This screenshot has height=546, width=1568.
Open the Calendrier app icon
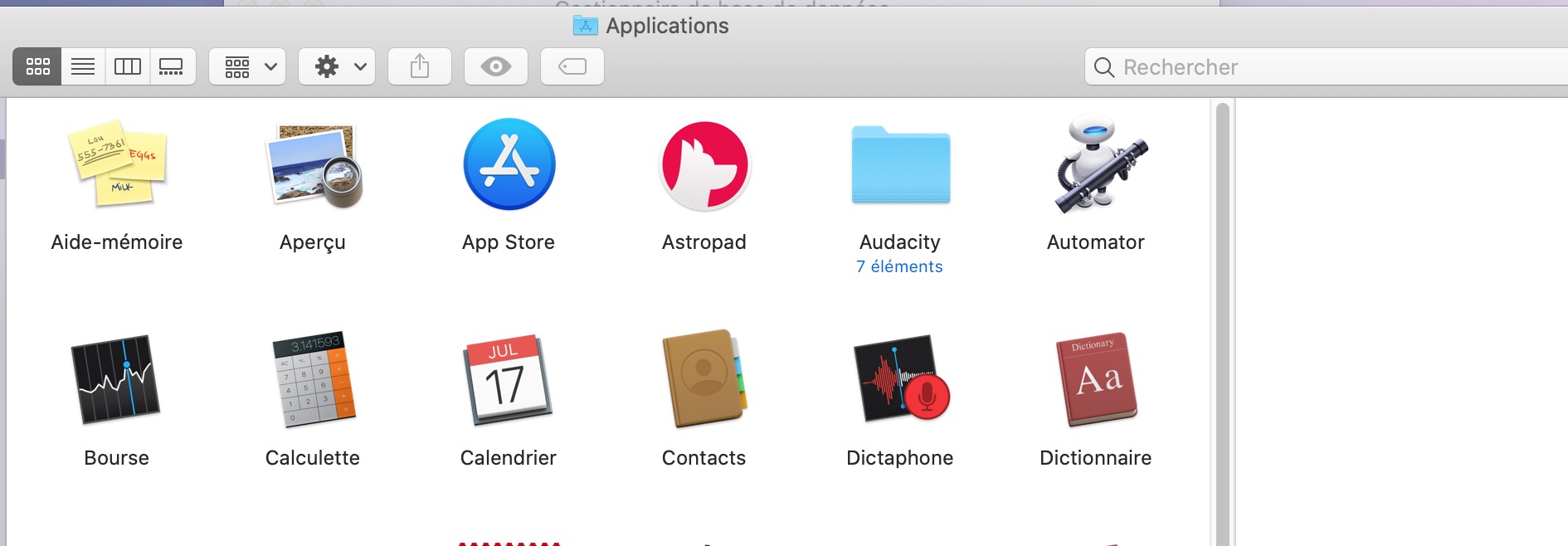coord(509,380)
